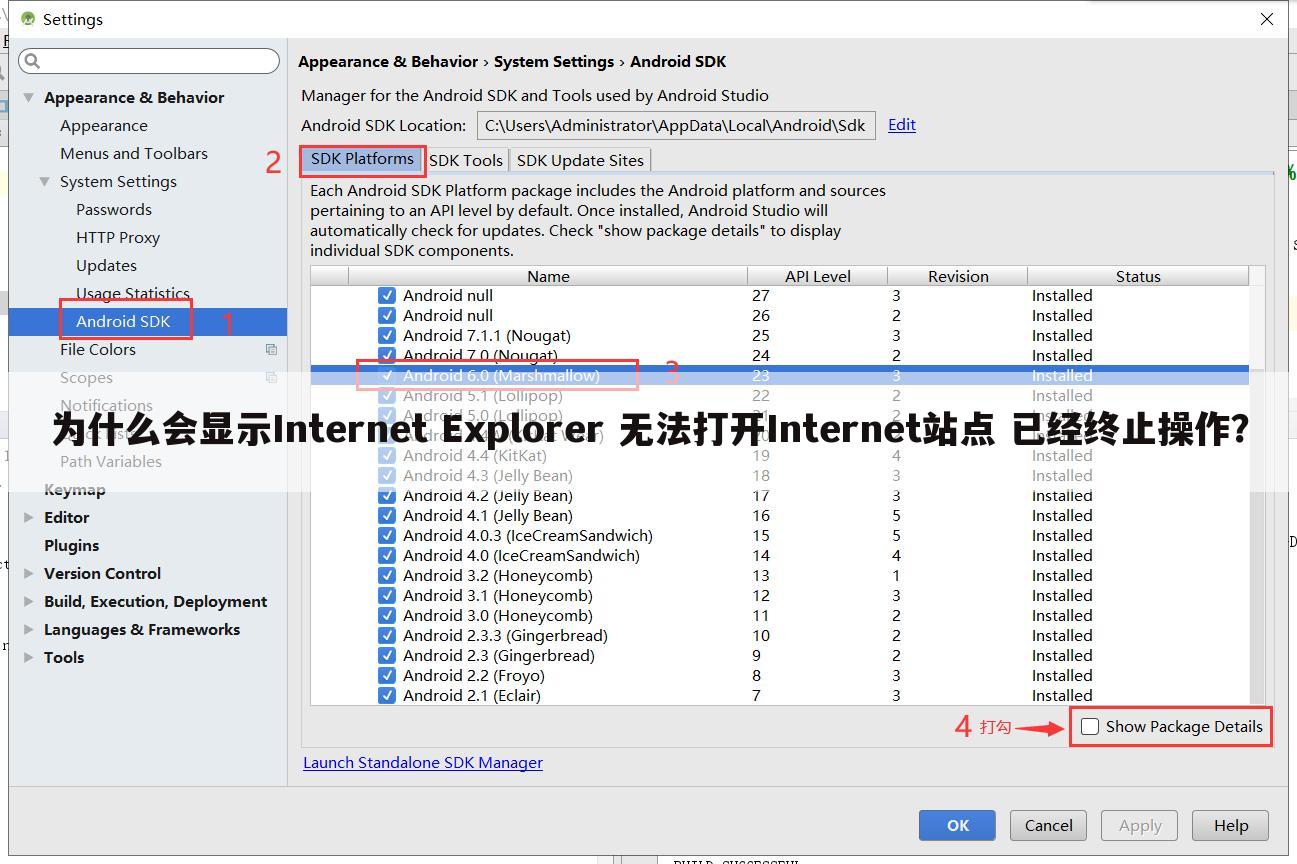Select Android 2.3 (Gingerbread) row
This screenshot has height=864, width=1297.
pyautogui.click(x=780, y=655)
